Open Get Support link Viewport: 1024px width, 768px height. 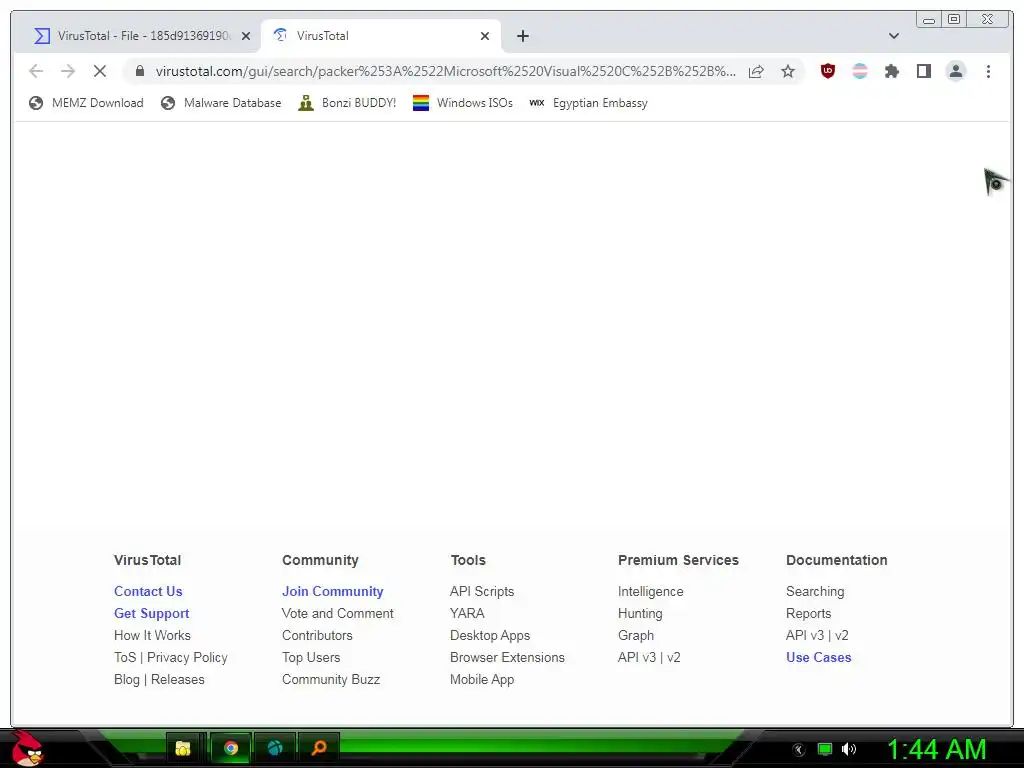[x=152, y=613]
